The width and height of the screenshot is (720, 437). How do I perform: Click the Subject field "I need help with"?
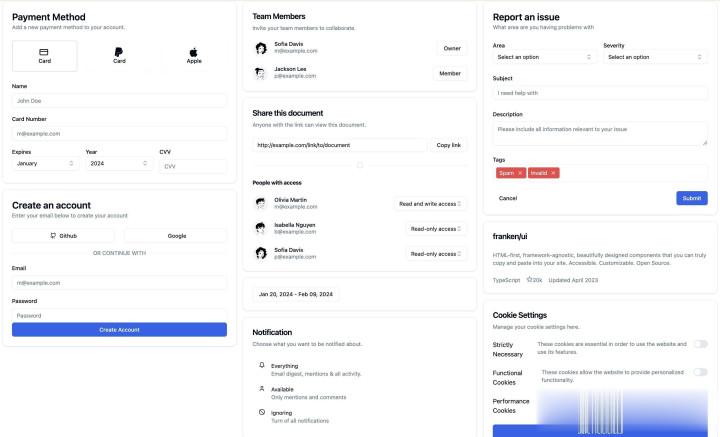click(600, 93)
